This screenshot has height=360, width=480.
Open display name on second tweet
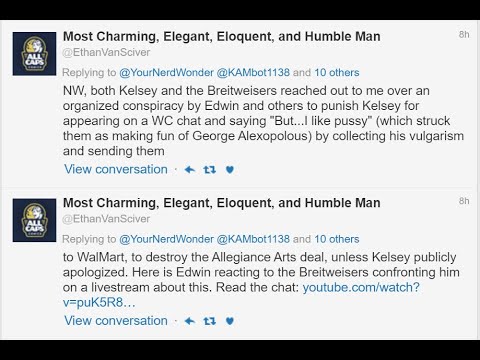tap(222, 203)
